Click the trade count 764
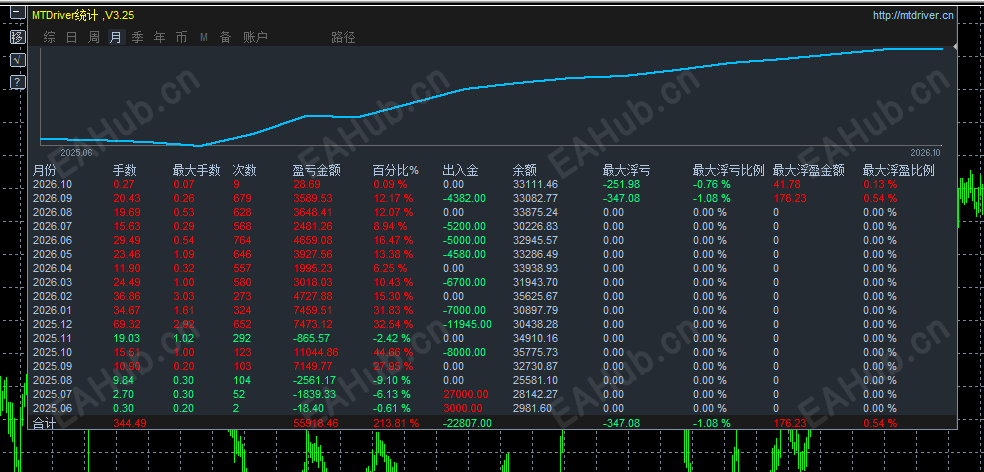984x472 pixels. tap(242, 240)
